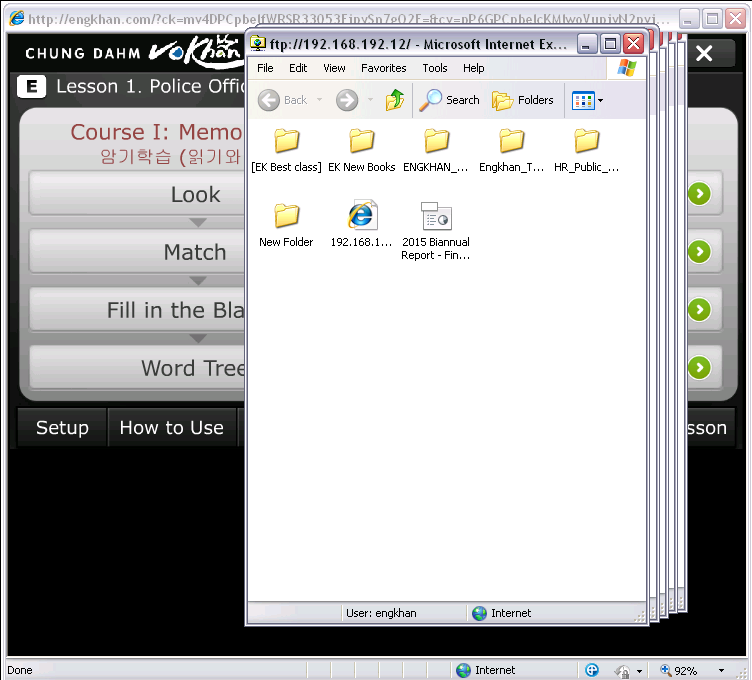Click the FTP window title bar icon
Image resolution: width=752 pixels, height=680 pixels.
(258, 44)
